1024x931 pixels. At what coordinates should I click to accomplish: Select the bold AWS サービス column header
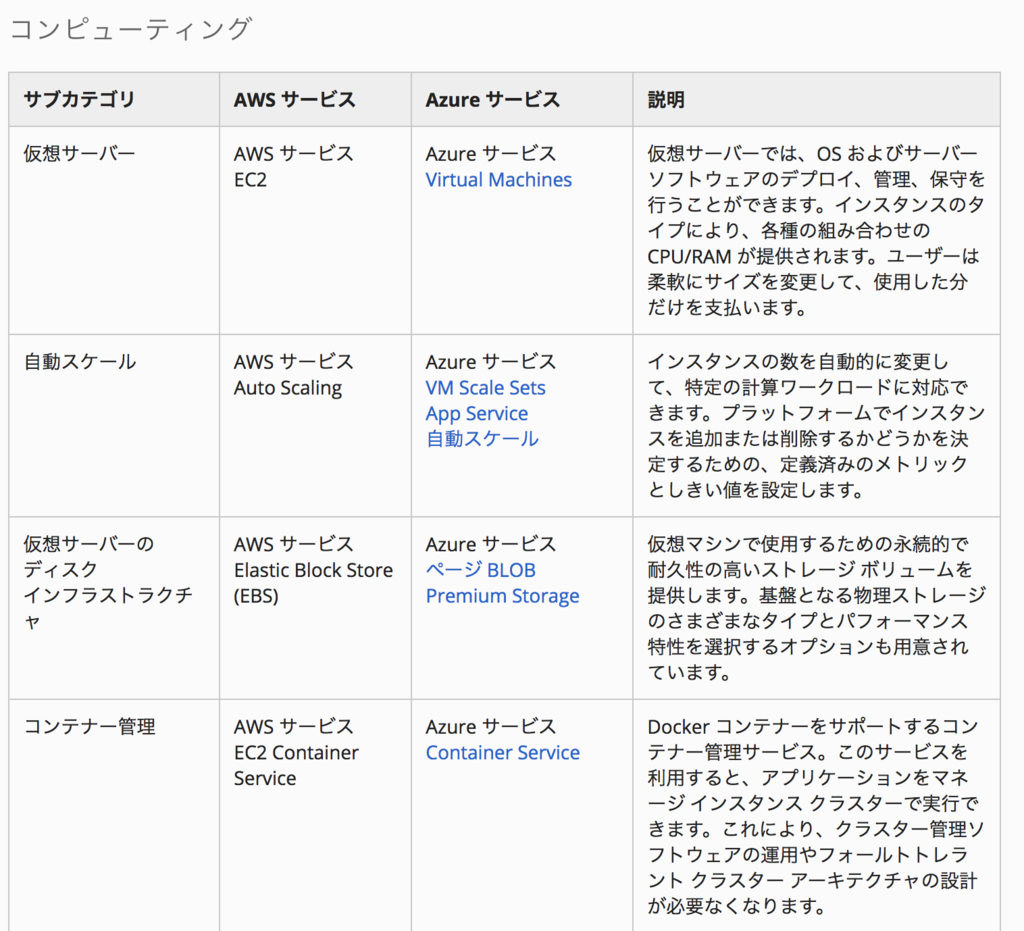294,100
